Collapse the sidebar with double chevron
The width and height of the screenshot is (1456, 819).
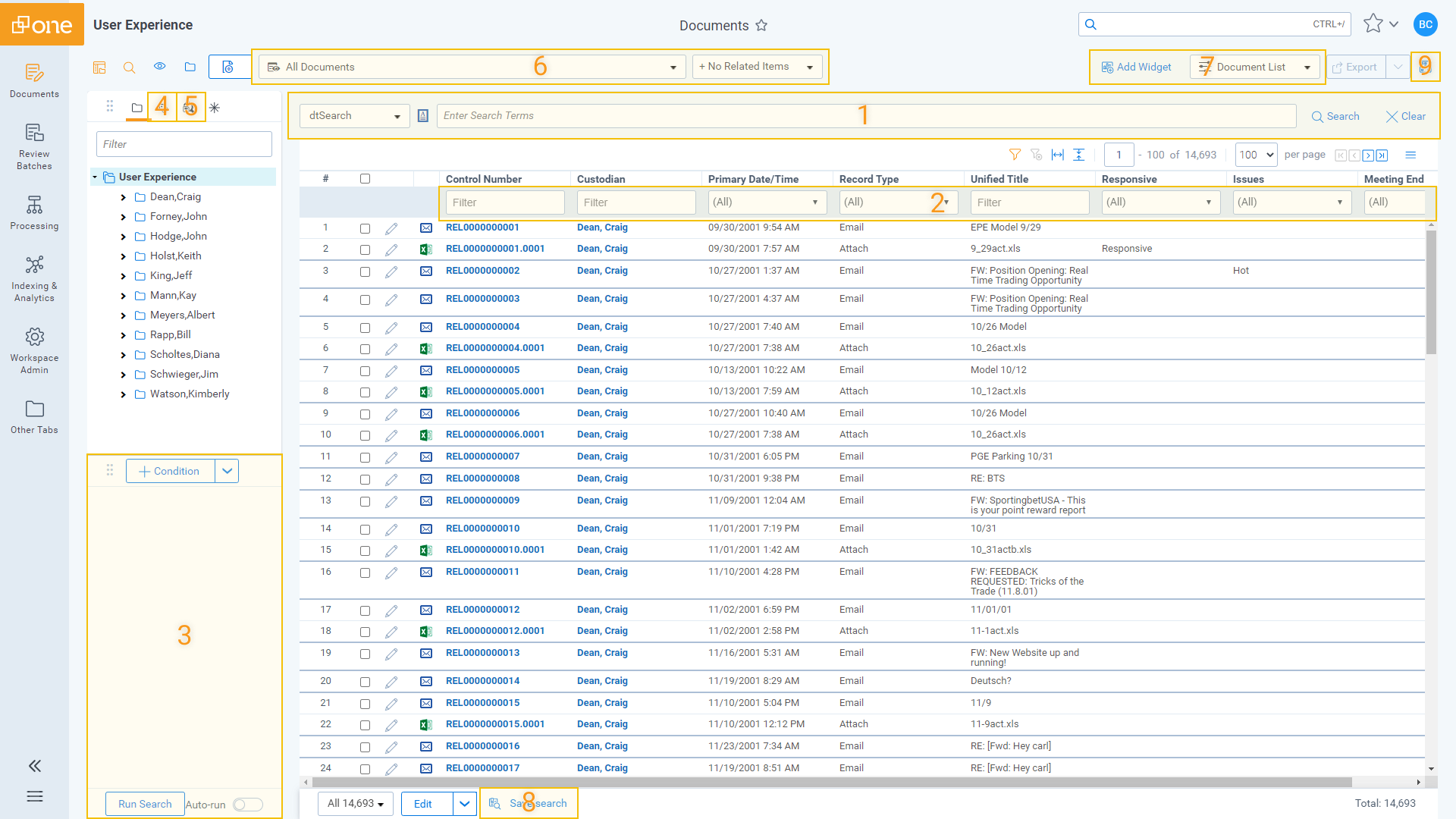tap(35, 766)
